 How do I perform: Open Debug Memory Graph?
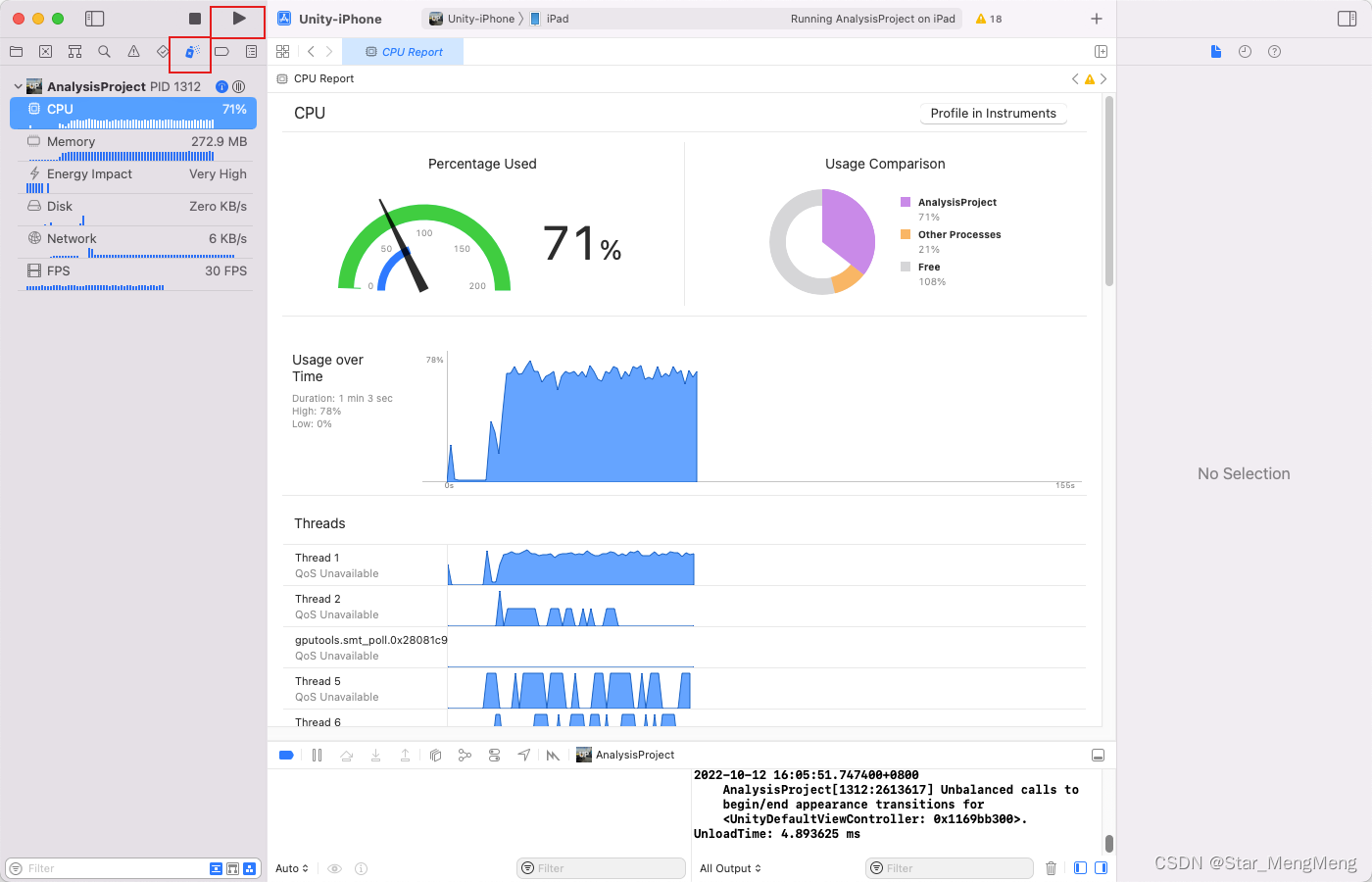(465, 755)
